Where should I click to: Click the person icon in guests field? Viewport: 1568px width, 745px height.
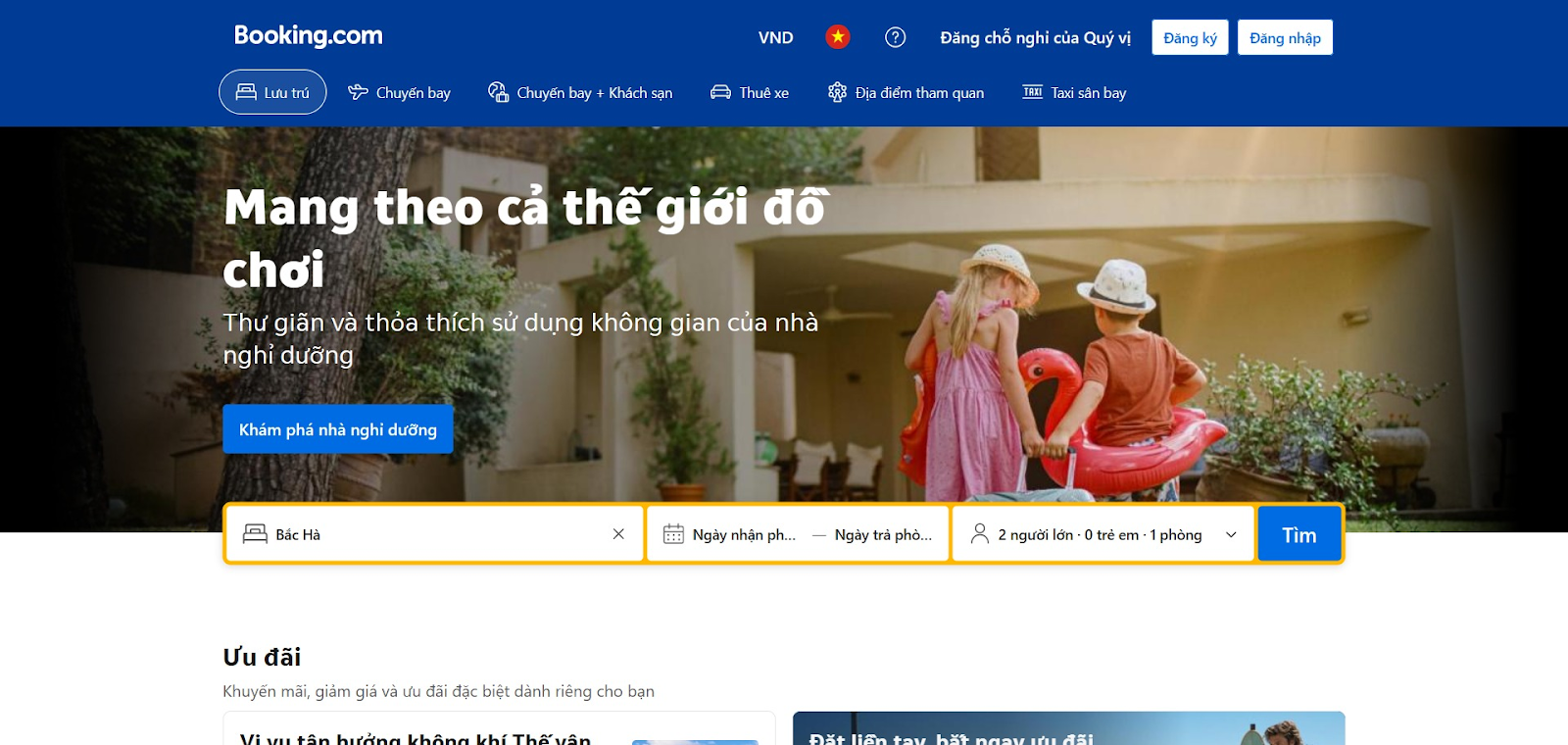[x=979, y=533]
